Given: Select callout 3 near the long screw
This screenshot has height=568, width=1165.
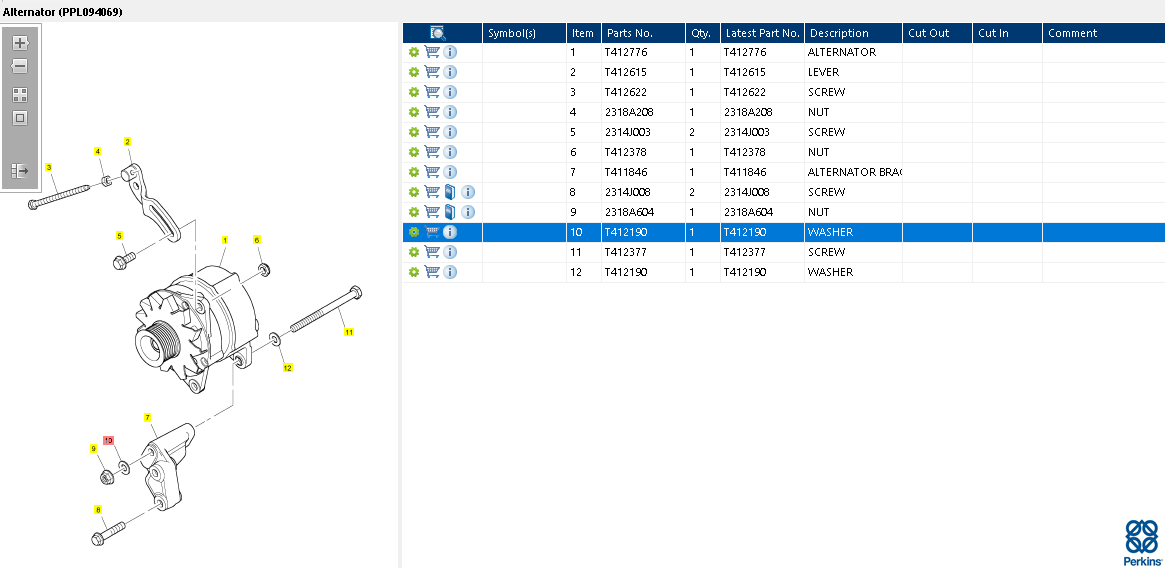Looking at the screenshot, I should point(49,167).
